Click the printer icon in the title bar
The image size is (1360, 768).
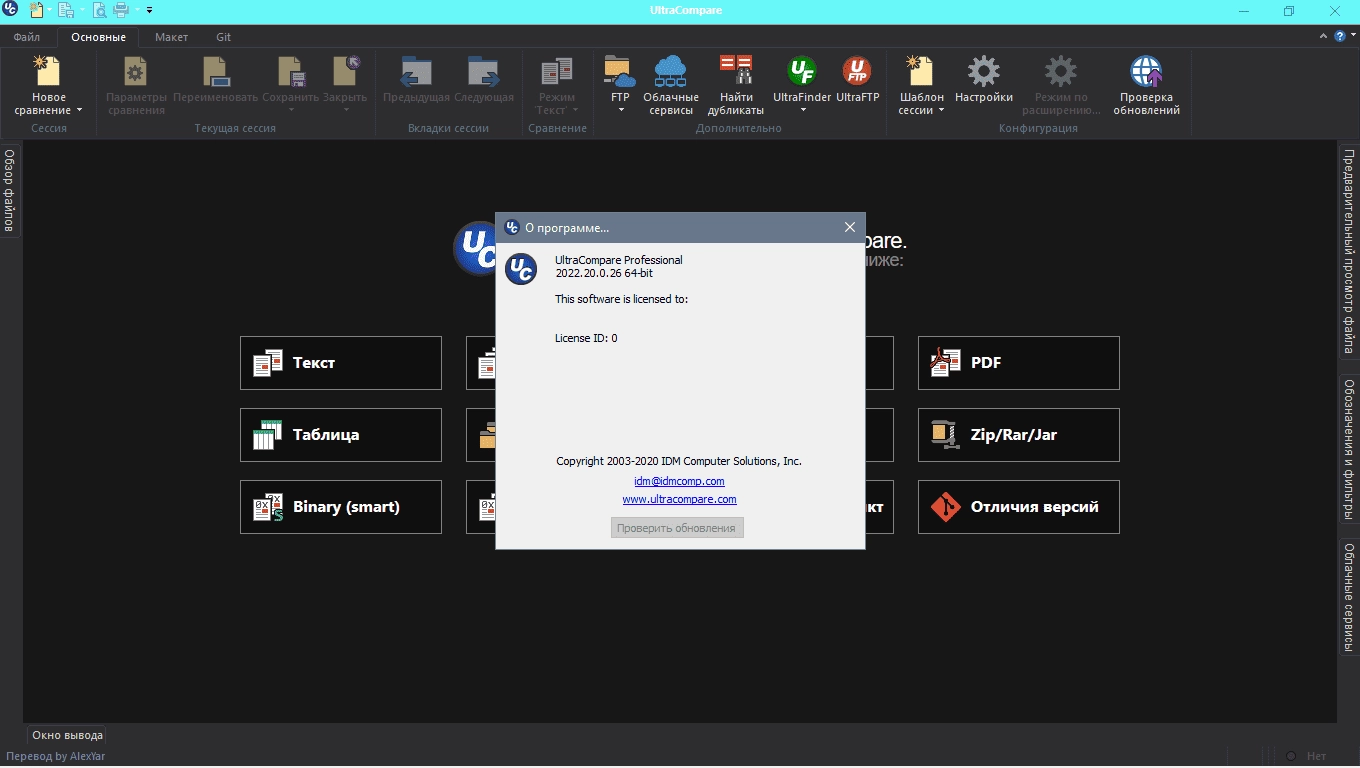point(121,11)
